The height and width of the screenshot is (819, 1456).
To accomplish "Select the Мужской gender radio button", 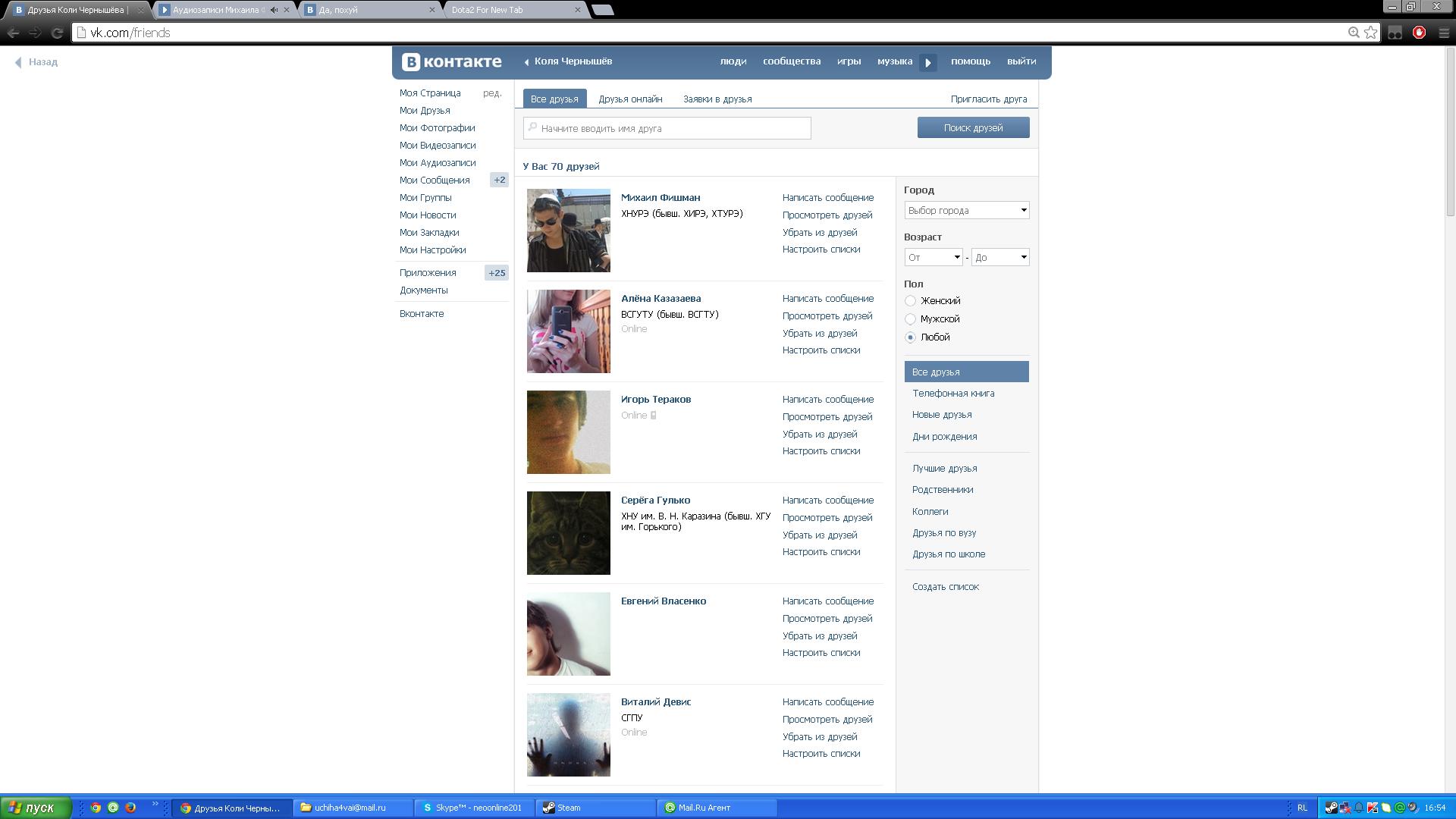I will pos(910,319).
